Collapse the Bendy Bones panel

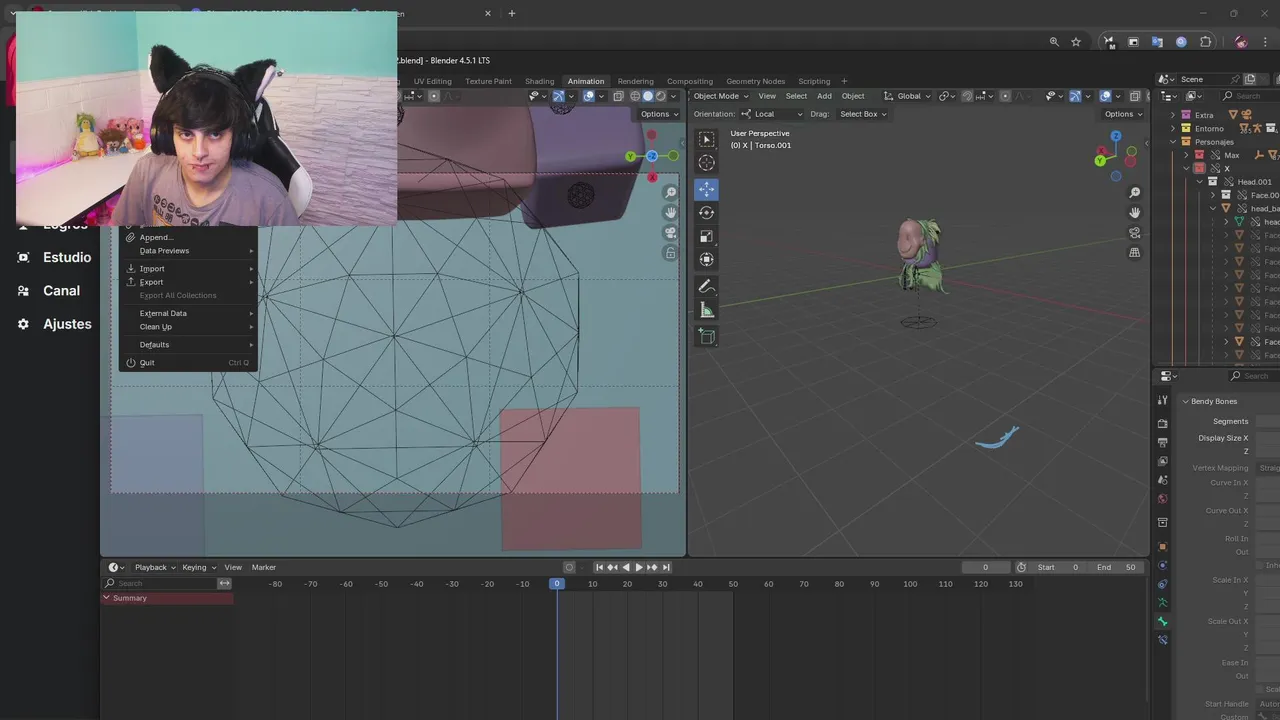1186,401
